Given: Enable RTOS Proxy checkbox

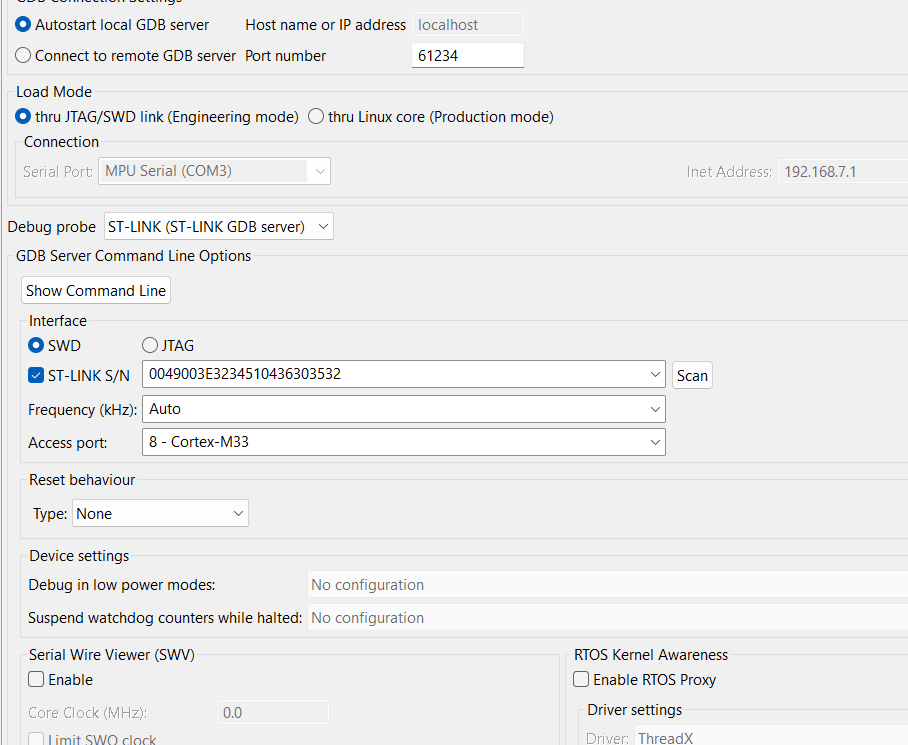Looking at the screenshot, I should coord(581,680).
